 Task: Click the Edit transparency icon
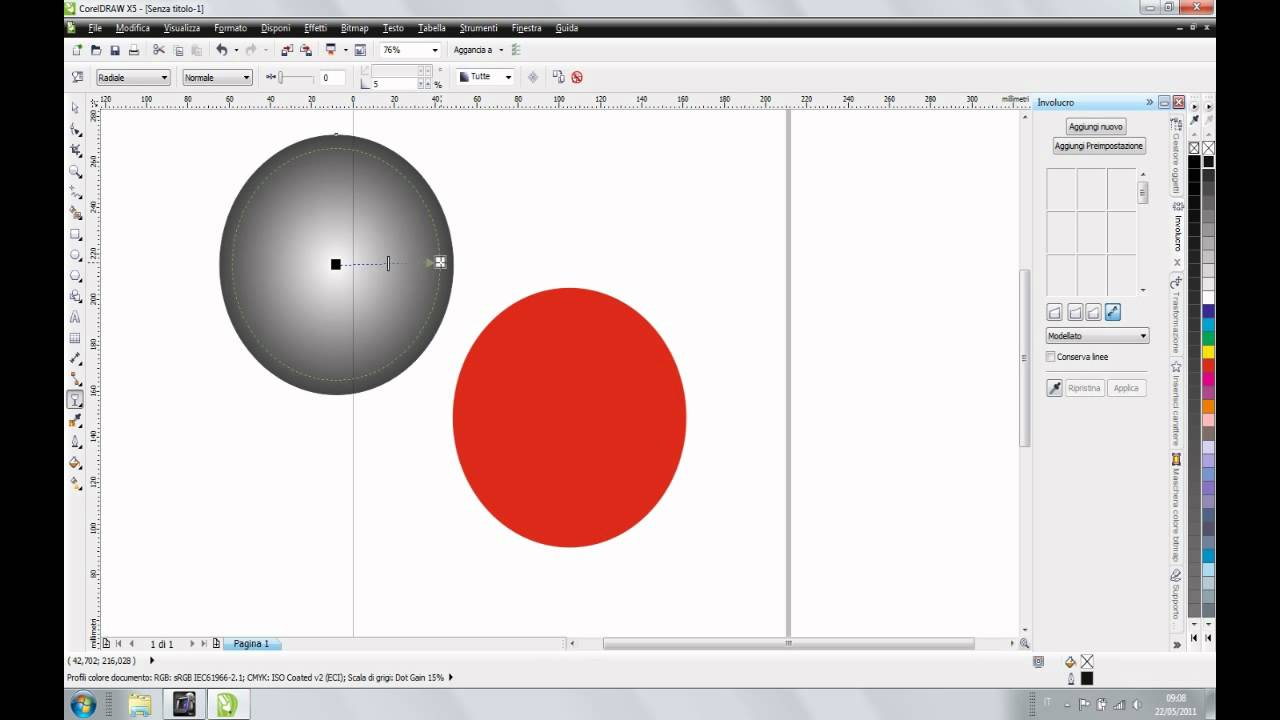[x=77, y=77]
